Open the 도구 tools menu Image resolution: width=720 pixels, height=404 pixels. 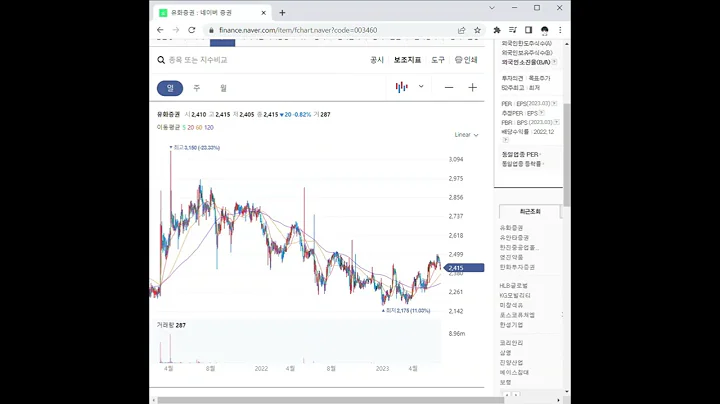(x=438, y=60)
